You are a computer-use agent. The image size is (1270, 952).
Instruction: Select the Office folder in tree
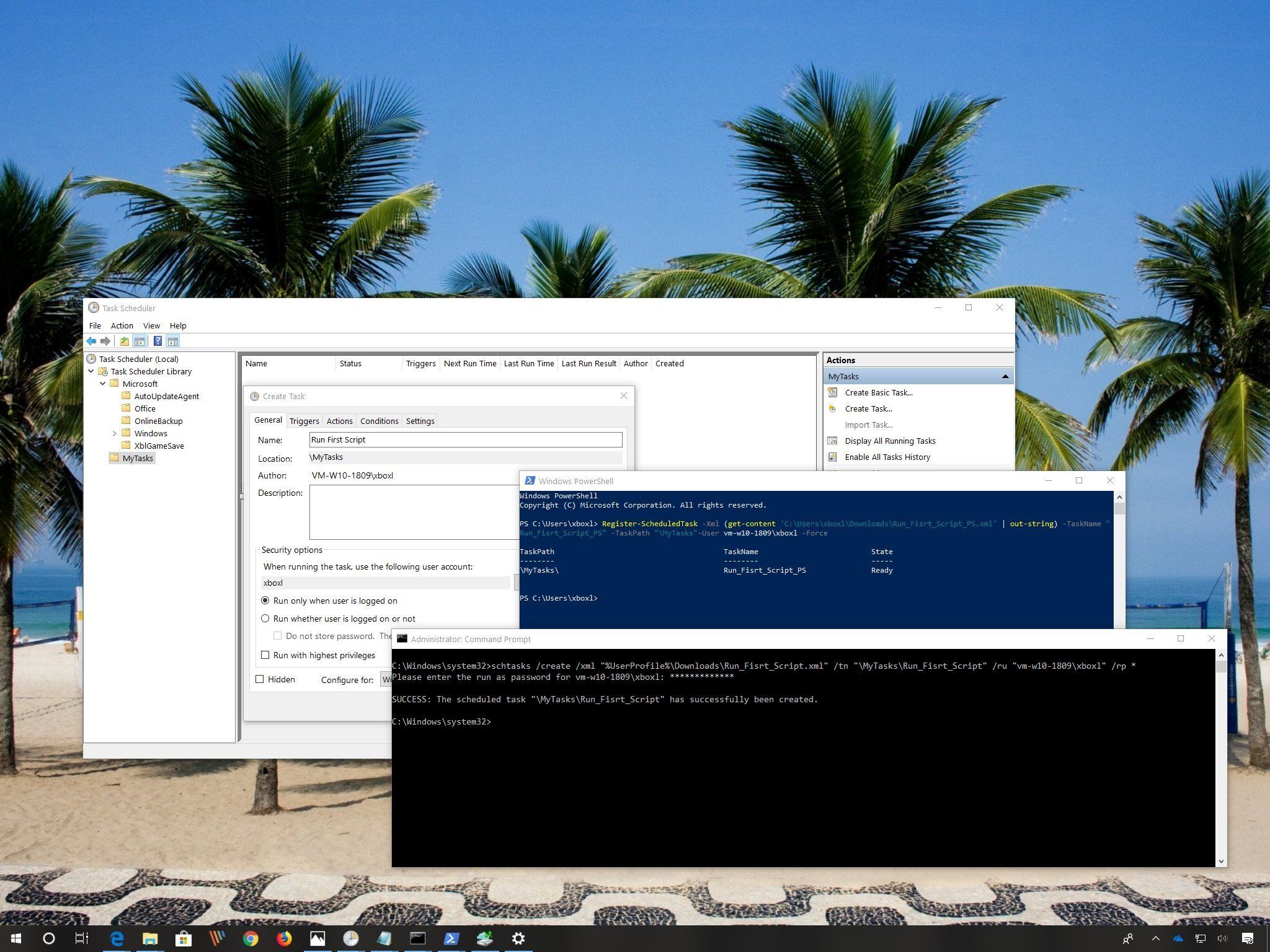click(x=144, y=408)
